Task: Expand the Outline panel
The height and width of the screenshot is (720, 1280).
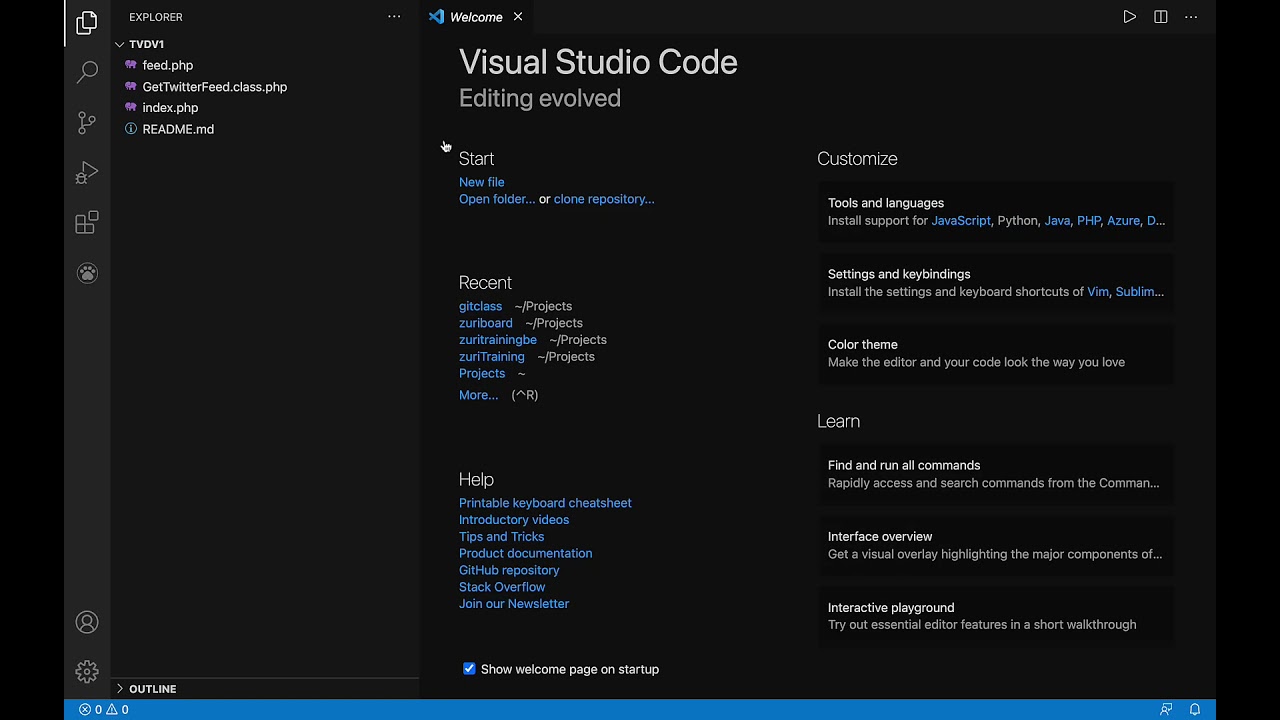Action: pos(152,689)
